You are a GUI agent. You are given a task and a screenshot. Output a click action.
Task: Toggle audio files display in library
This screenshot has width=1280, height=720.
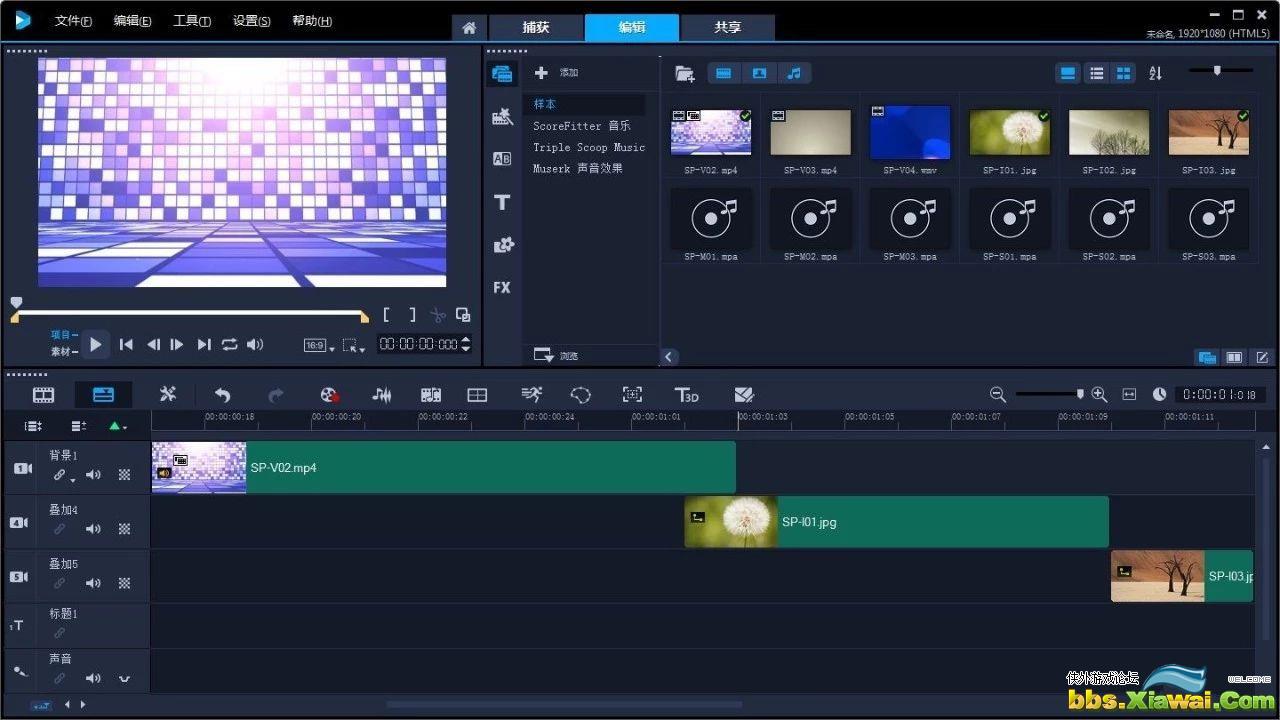794,73
